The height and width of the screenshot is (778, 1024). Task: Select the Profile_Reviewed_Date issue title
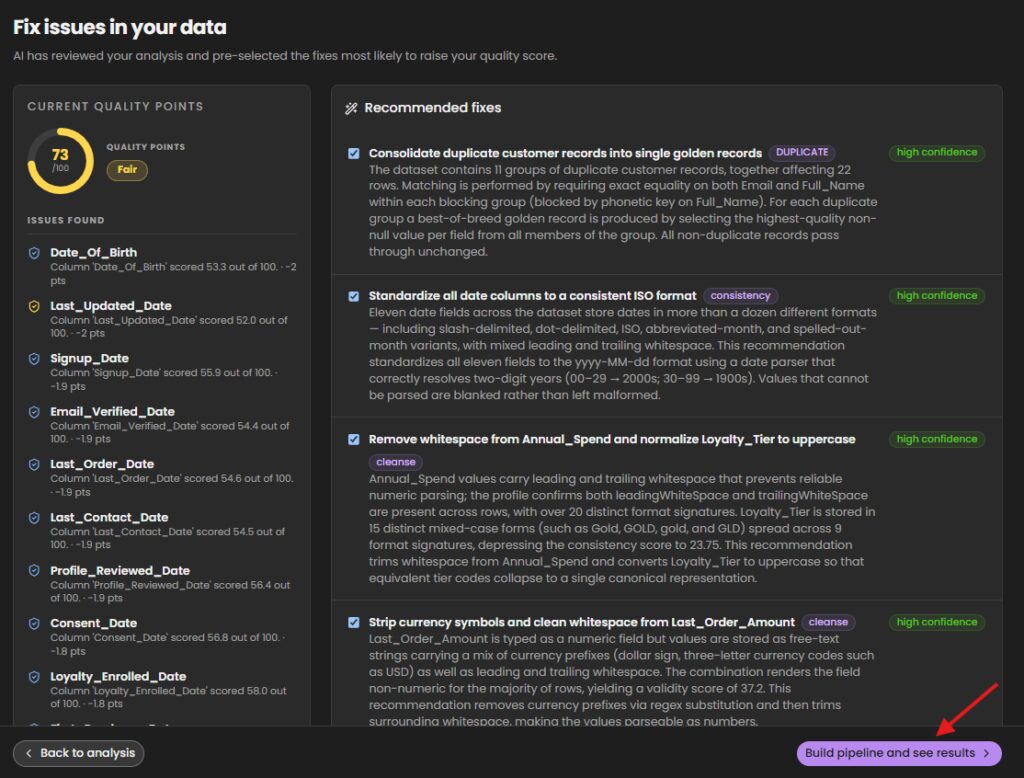pyautogui.click(x=120, y=570)
